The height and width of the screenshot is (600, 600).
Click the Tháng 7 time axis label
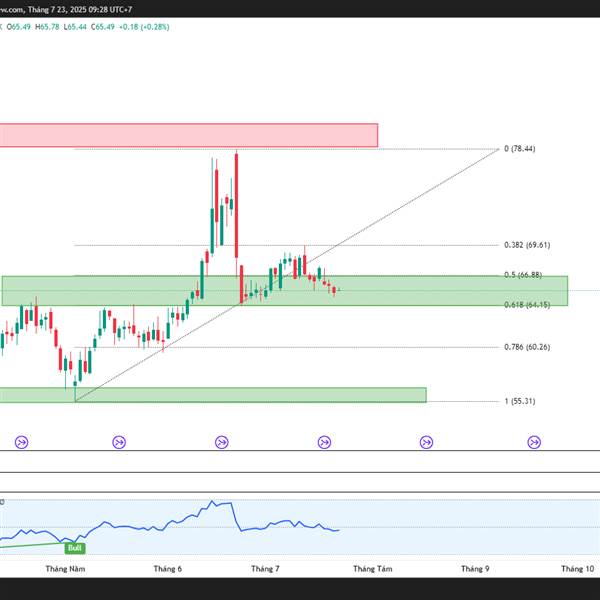coord(265,569)
